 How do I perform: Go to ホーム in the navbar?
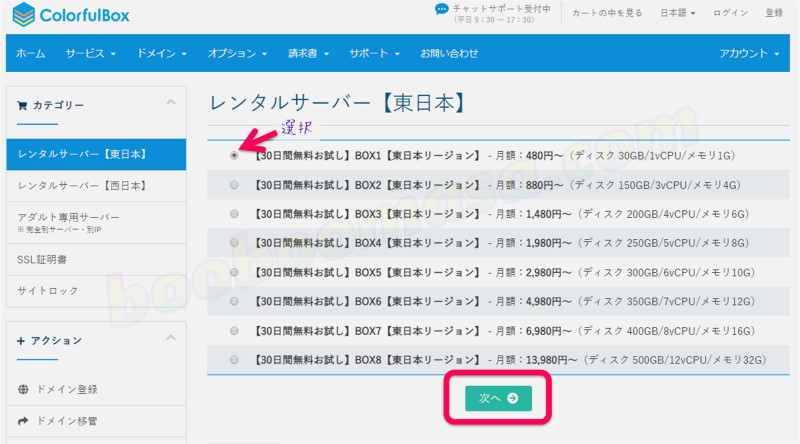[x=31, y=53]
